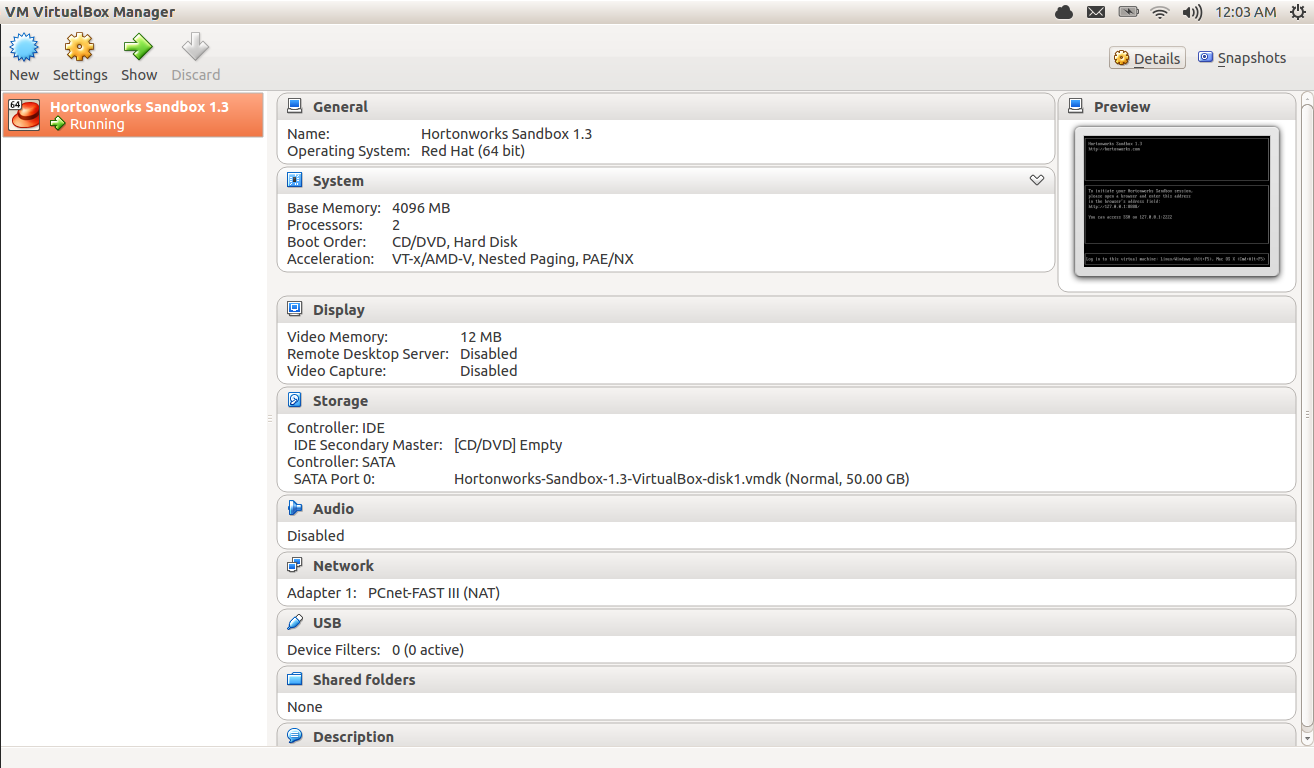
Task: Click the 4096 MB base memory value
Action: (x=421, y=208)
